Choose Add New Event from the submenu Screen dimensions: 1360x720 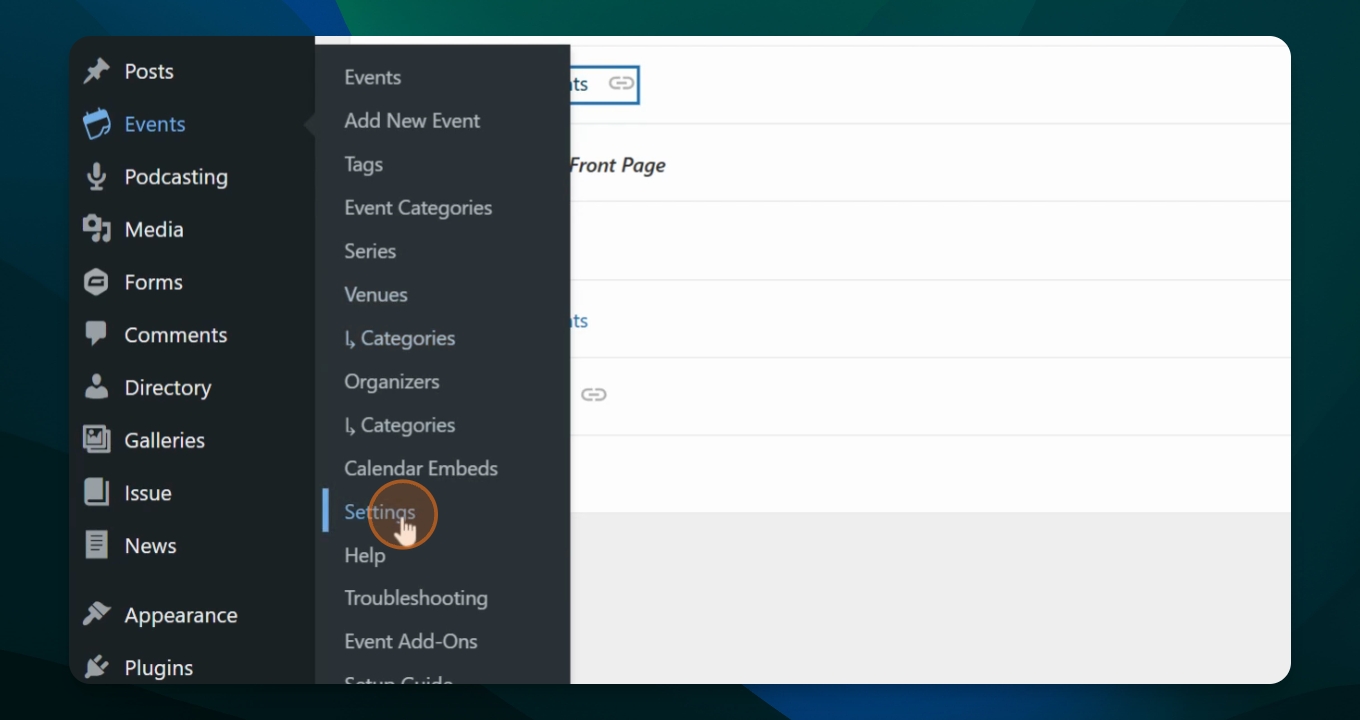412,120
